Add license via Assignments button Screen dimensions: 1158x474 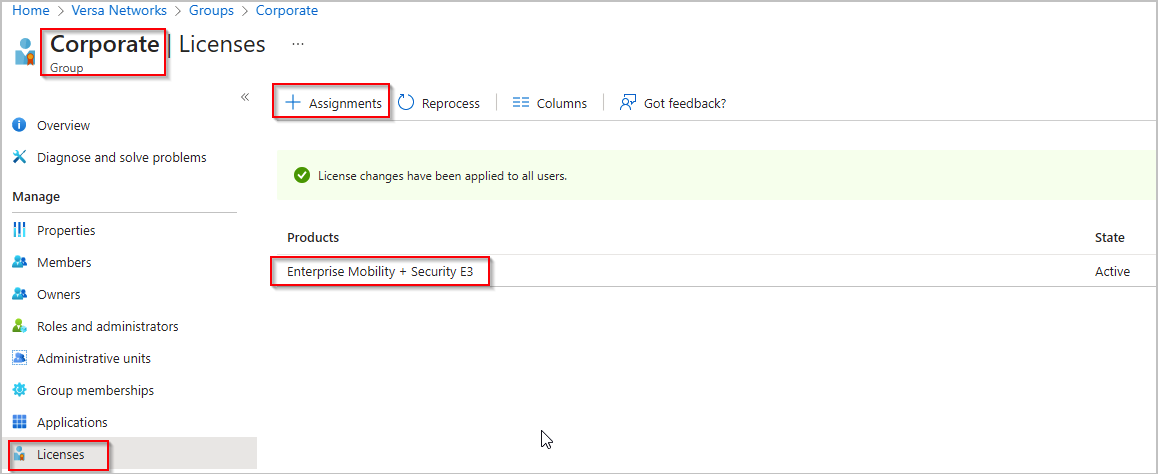[333, 103]
